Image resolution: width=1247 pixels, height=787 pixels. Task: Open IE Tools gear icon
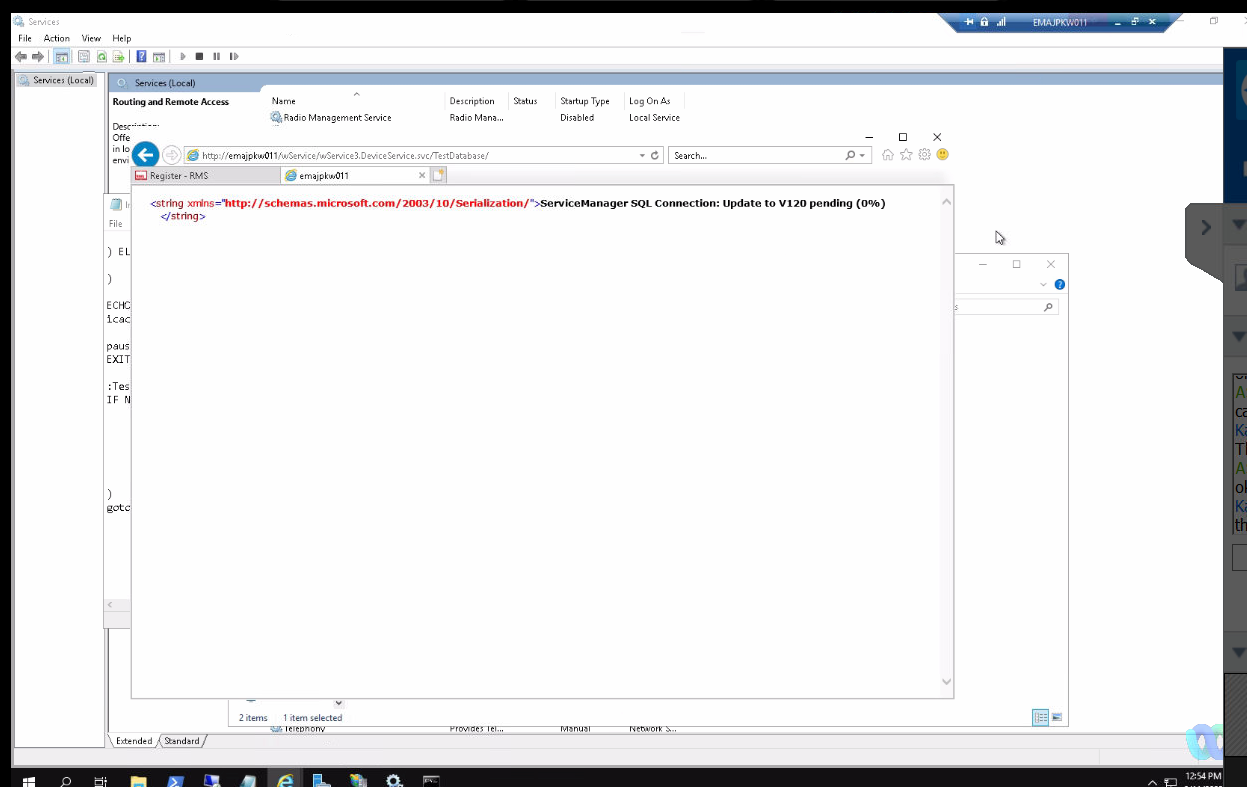tap(924, 155)
